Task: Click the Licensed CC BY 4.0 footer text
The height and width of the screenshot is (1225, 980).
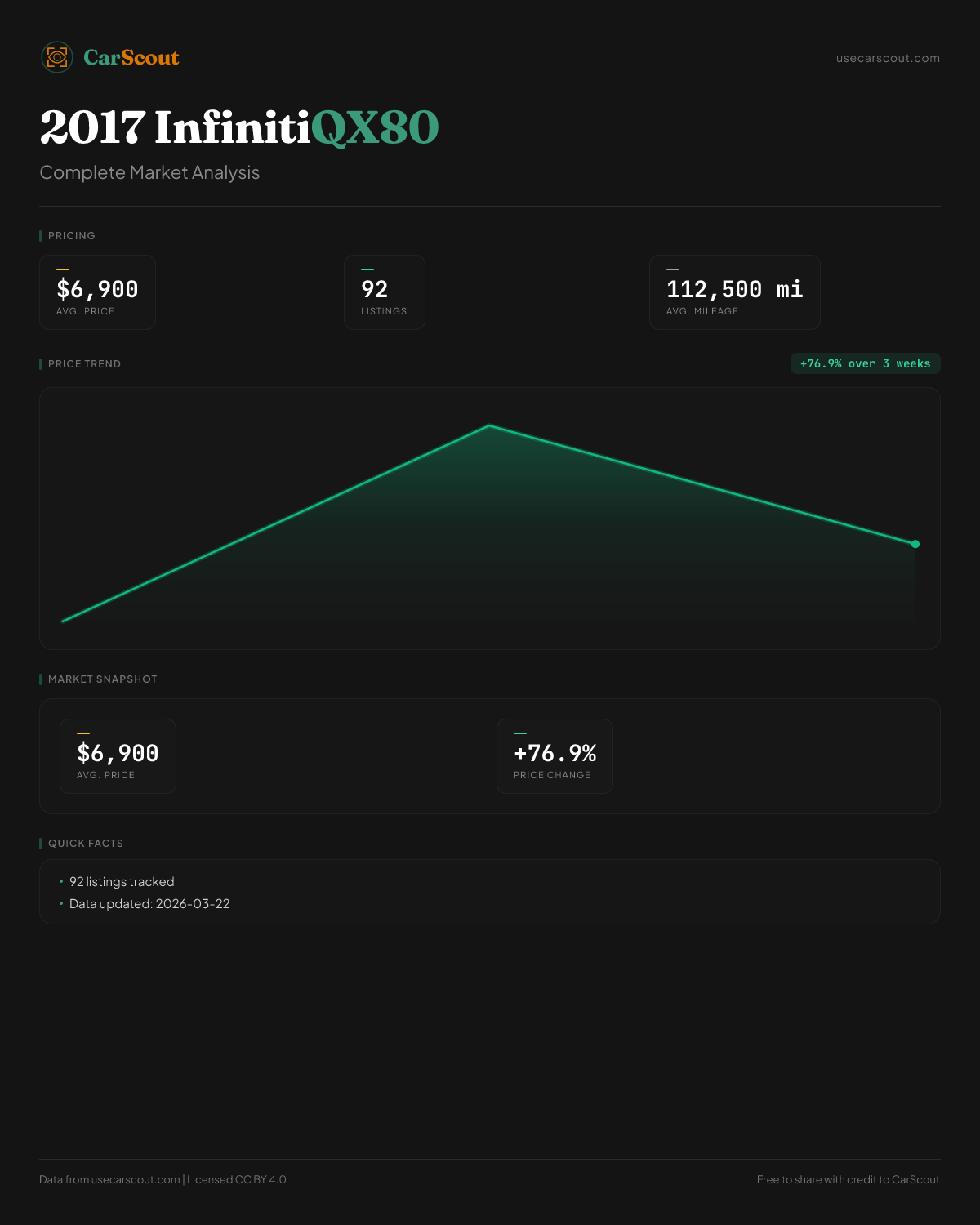Action: (x=236, y=1179)
